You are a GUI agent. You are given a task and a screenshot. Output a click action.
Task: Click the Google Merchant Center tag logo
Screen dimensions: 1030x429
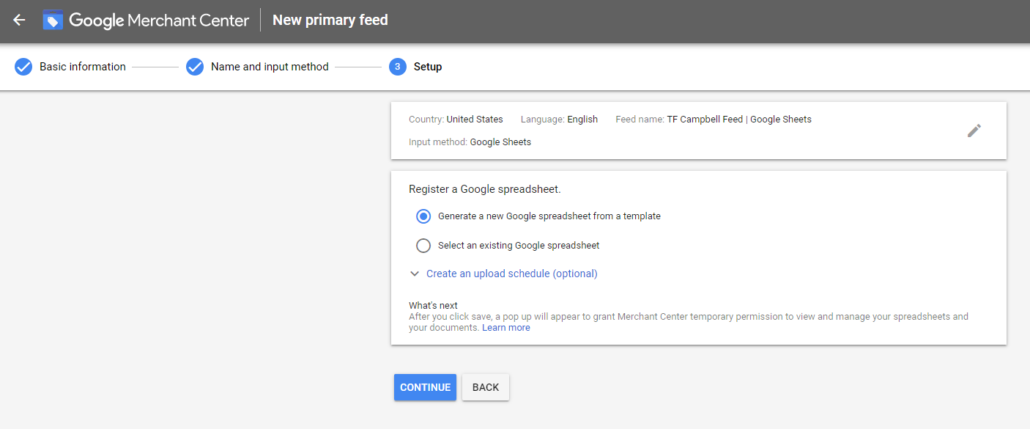[x=53, y=20]
